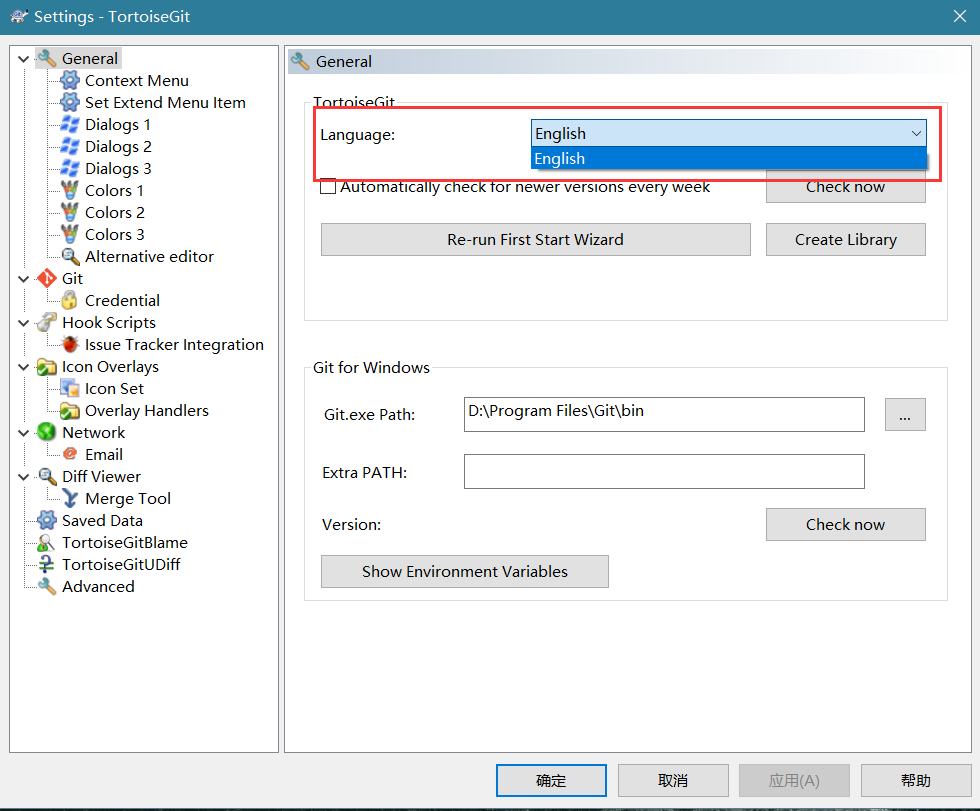Select Context Menu settings page
The height and width of the screenshot is (811, 980).
pyautogui.click(x=137, y=81)
